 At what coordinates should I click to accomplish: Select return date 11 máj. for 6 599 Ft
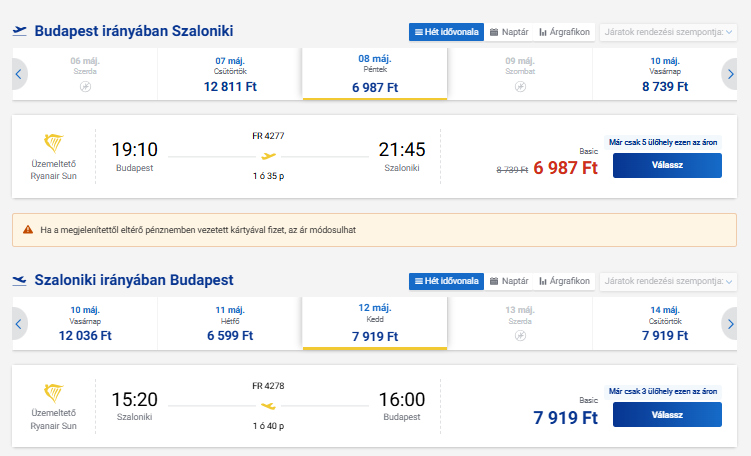230,323
